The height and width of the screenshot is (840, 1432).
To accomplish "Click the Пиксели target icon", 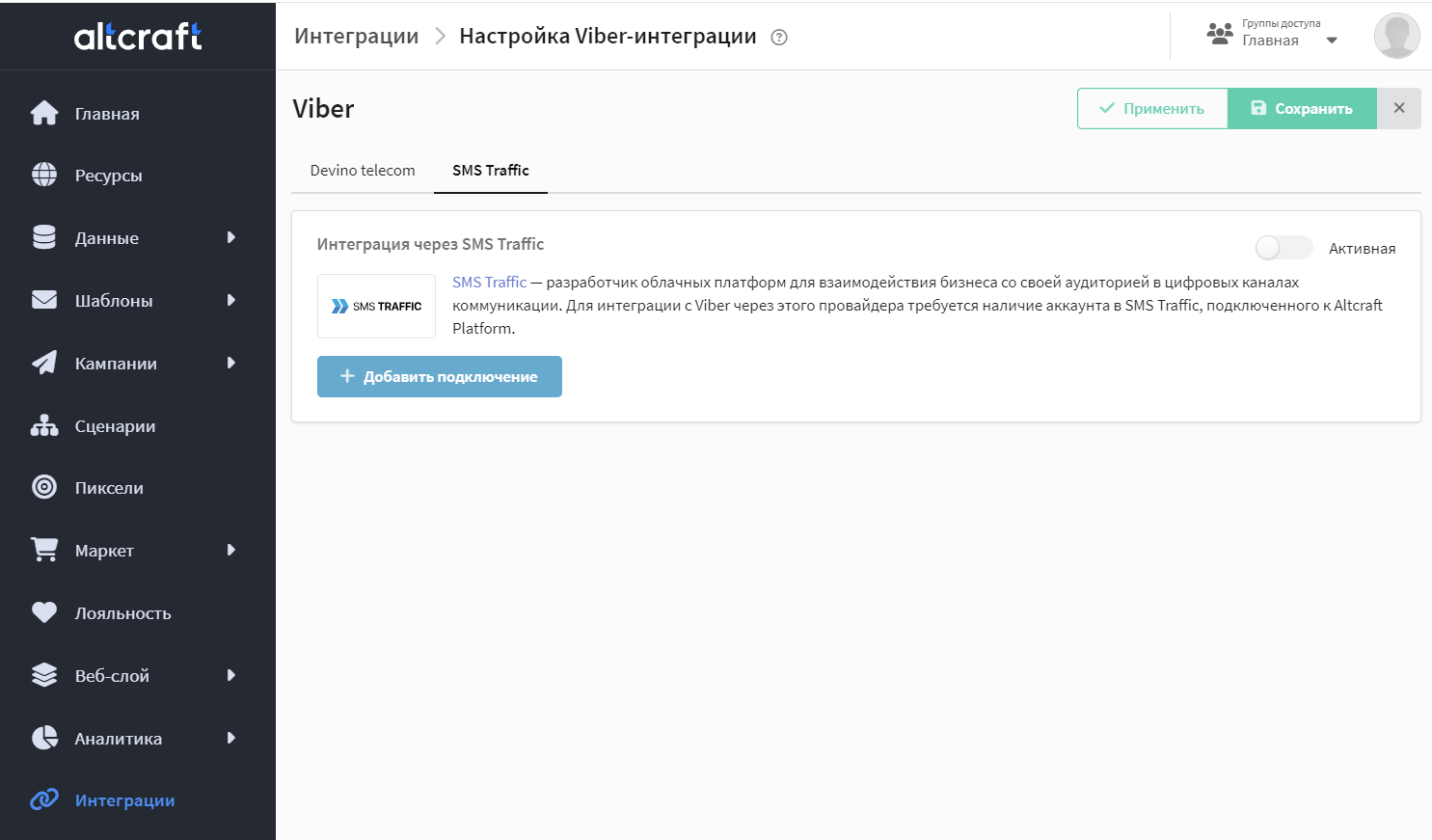I will 44,487.
